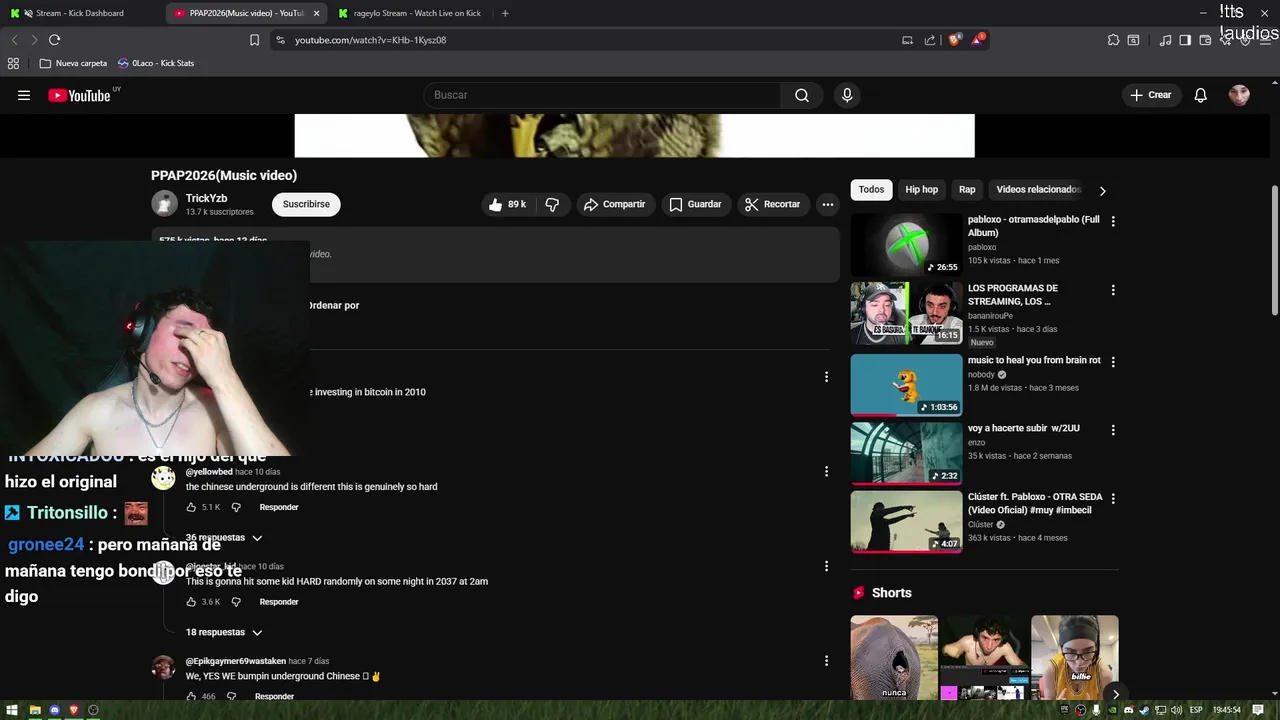
Task: Share this page from address bar
Action: pyautogui.click(x=930, y=40)
